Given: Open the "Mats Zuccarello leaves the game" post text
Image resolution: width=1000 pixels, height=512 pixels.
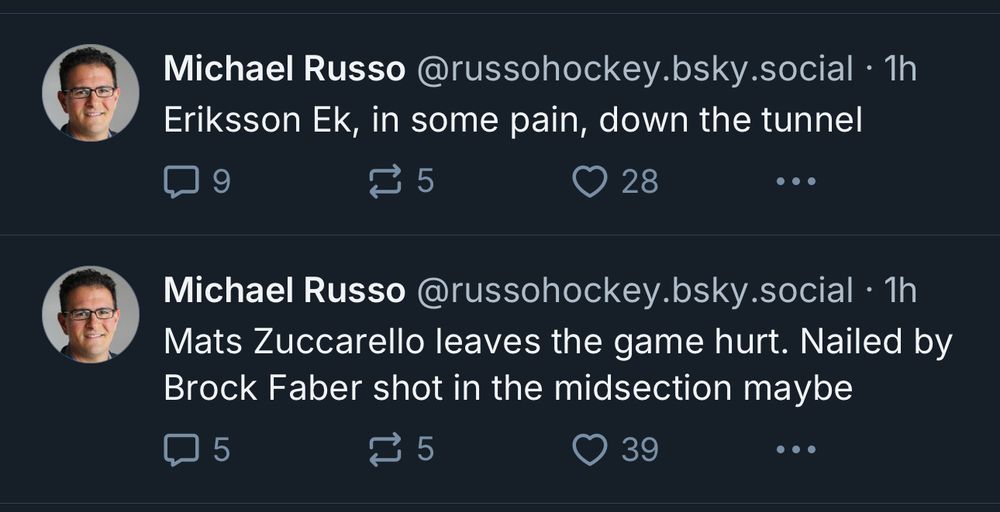Looking at the screenshot, I should (557, 364).
